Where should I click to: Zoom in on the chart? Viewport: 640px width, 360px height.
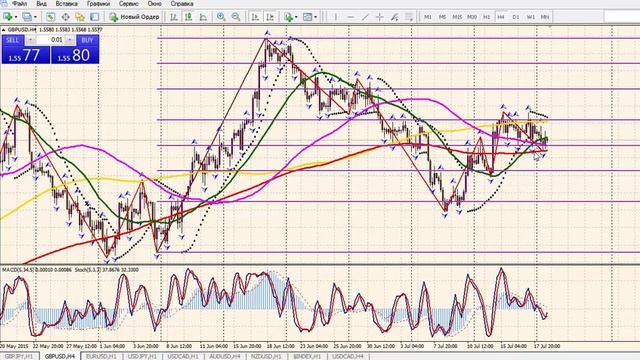click(x=221, y=17)
